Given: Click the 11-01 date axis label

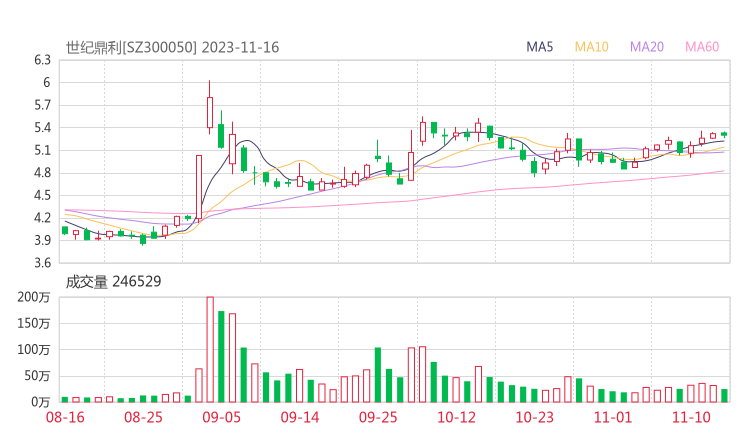Looking at the screenshot, I should pos(613,417).
